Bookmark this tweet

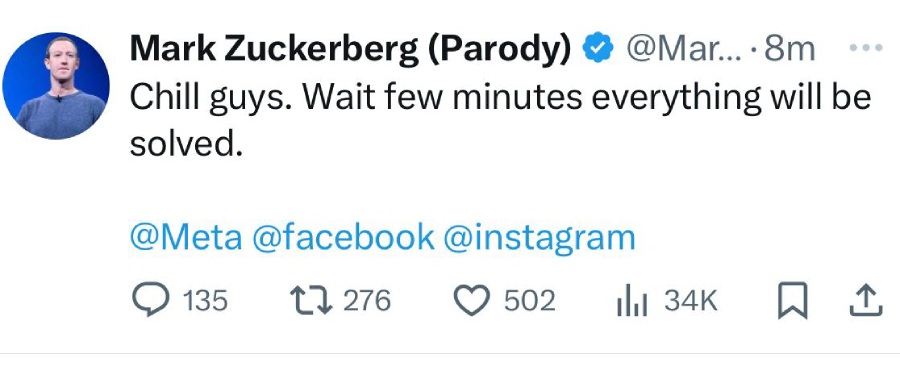click(793, 301)
